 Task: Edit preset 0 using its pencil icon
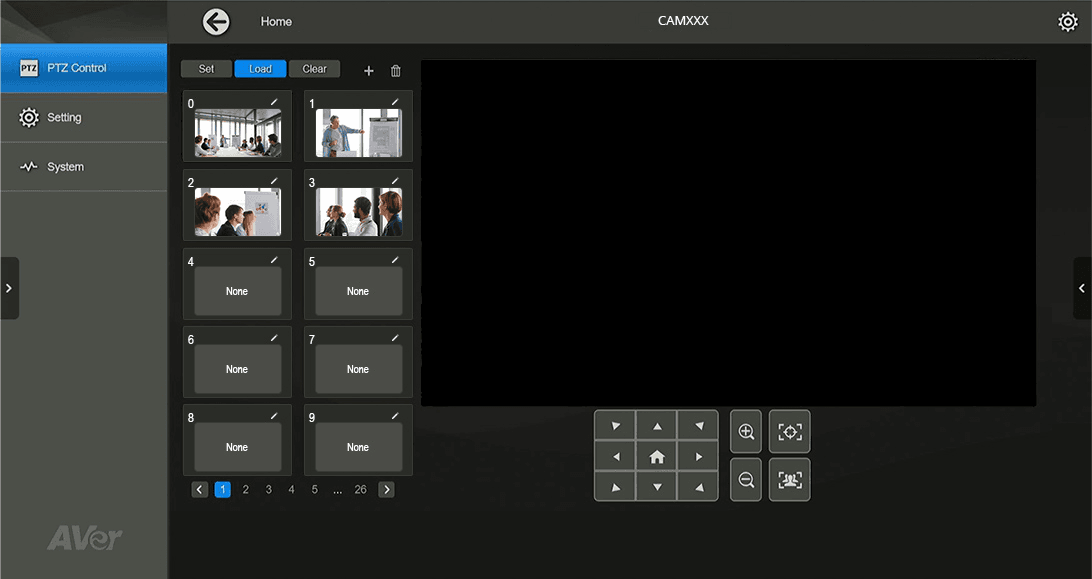(274, 102)
